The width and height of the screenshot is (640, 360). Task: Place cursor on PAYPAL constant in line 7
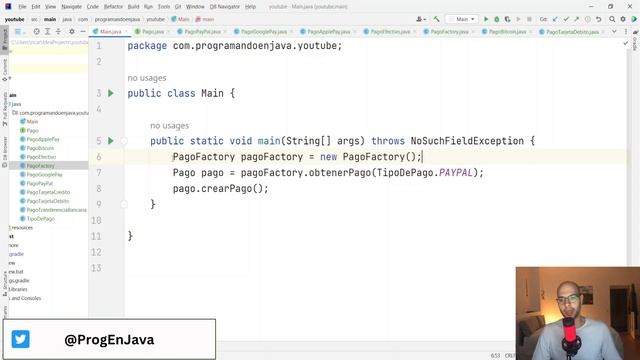(x=456, y=173)
